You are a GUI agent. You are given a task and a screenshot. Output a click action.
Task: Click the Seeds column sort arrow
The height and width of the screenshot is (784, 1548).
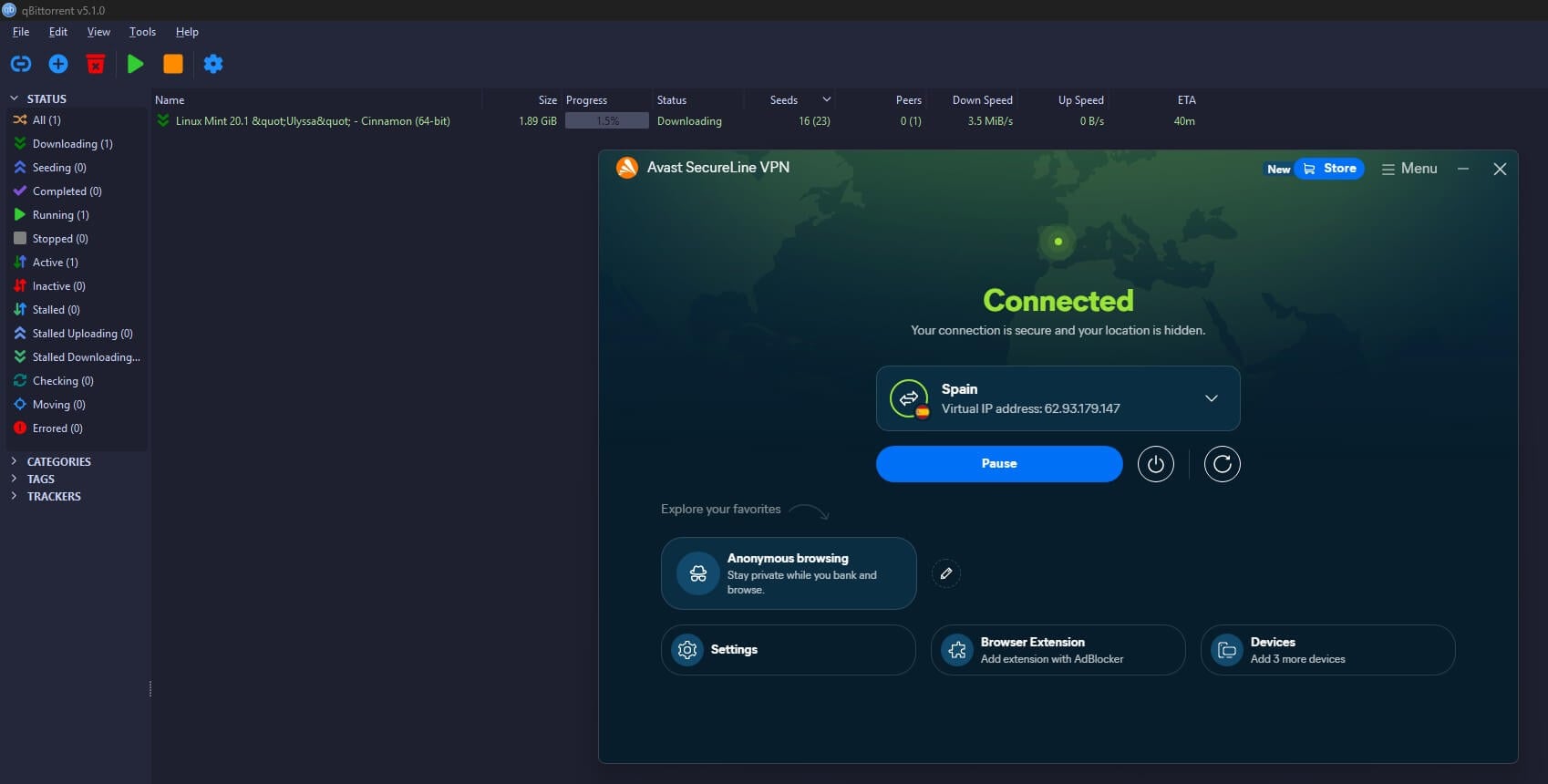click(827, 99)
